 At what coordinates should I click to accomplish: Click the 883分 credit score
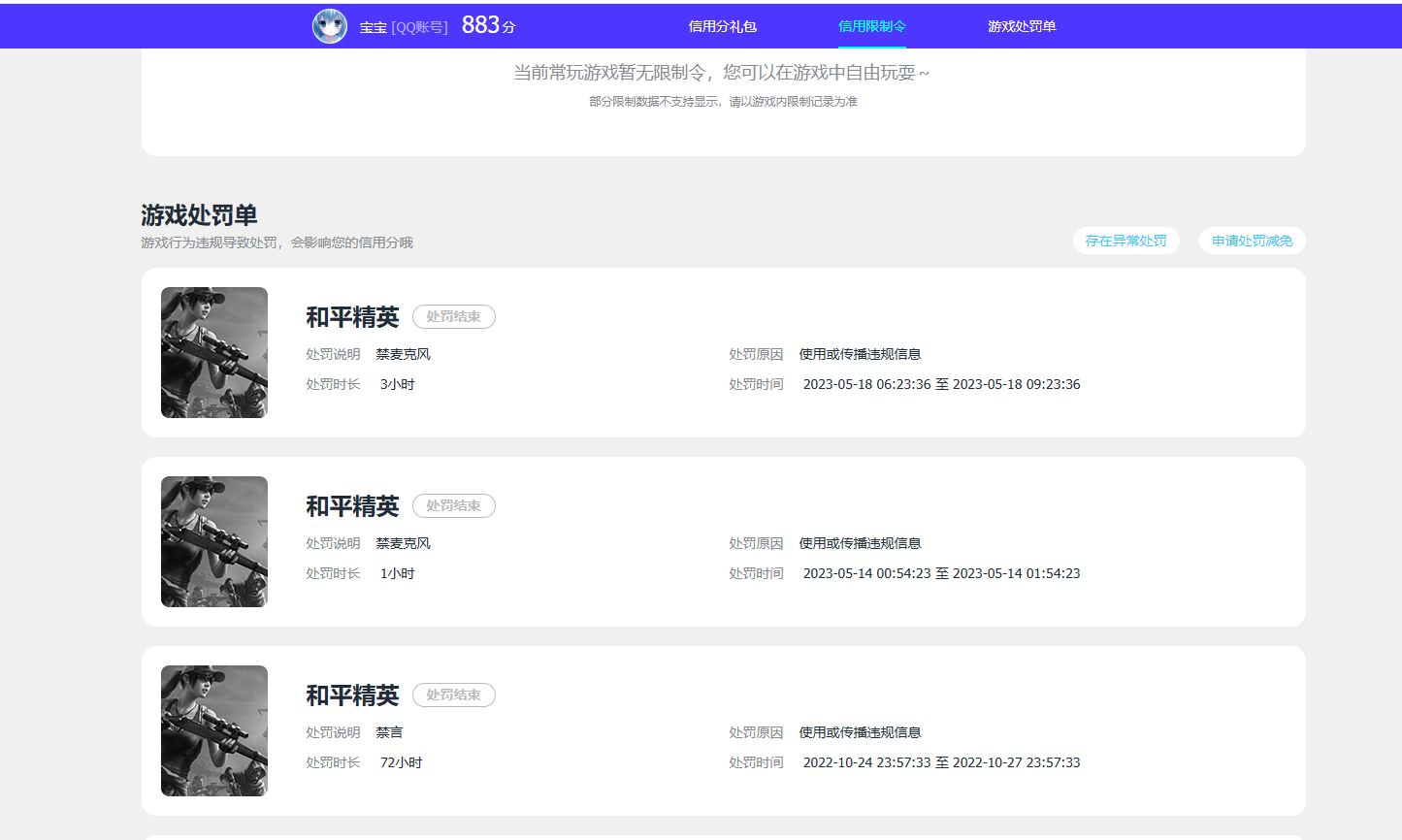tap(488, 25)
